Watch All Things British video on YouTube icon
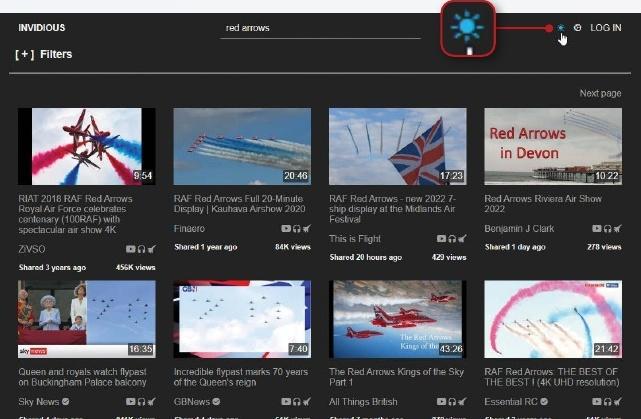641x419 pixels. tap(441, 402)
